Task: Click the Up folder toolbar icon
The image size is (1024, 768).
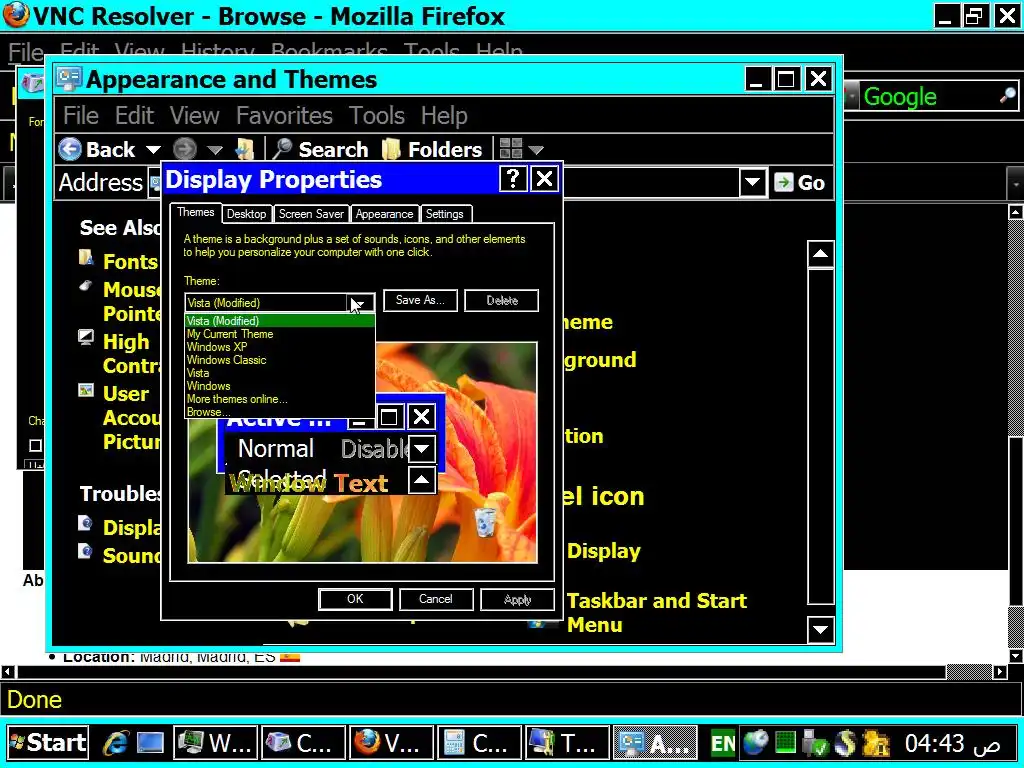Action: click(245, 150)
